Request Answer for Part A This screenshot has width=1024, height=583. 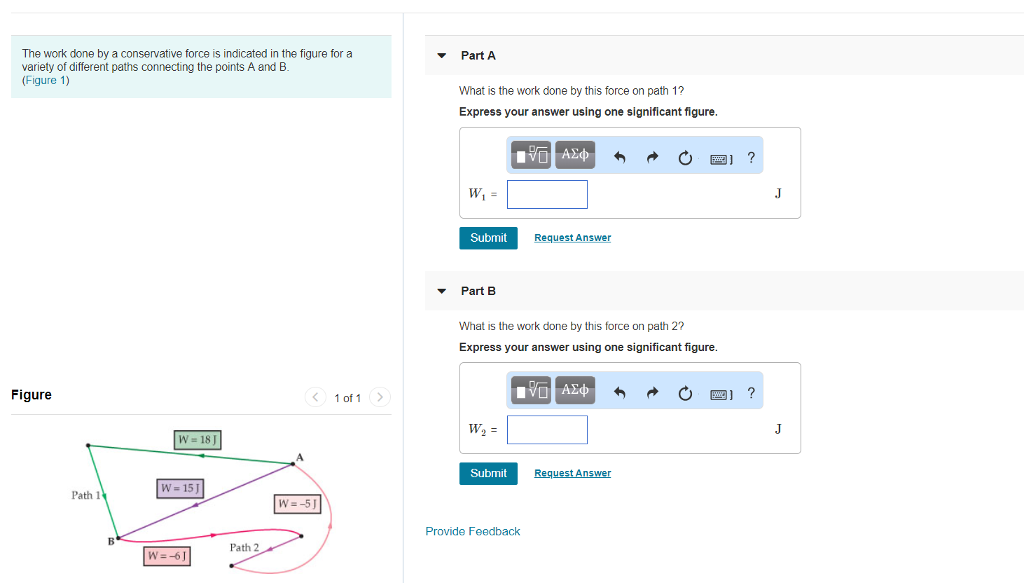572,237
